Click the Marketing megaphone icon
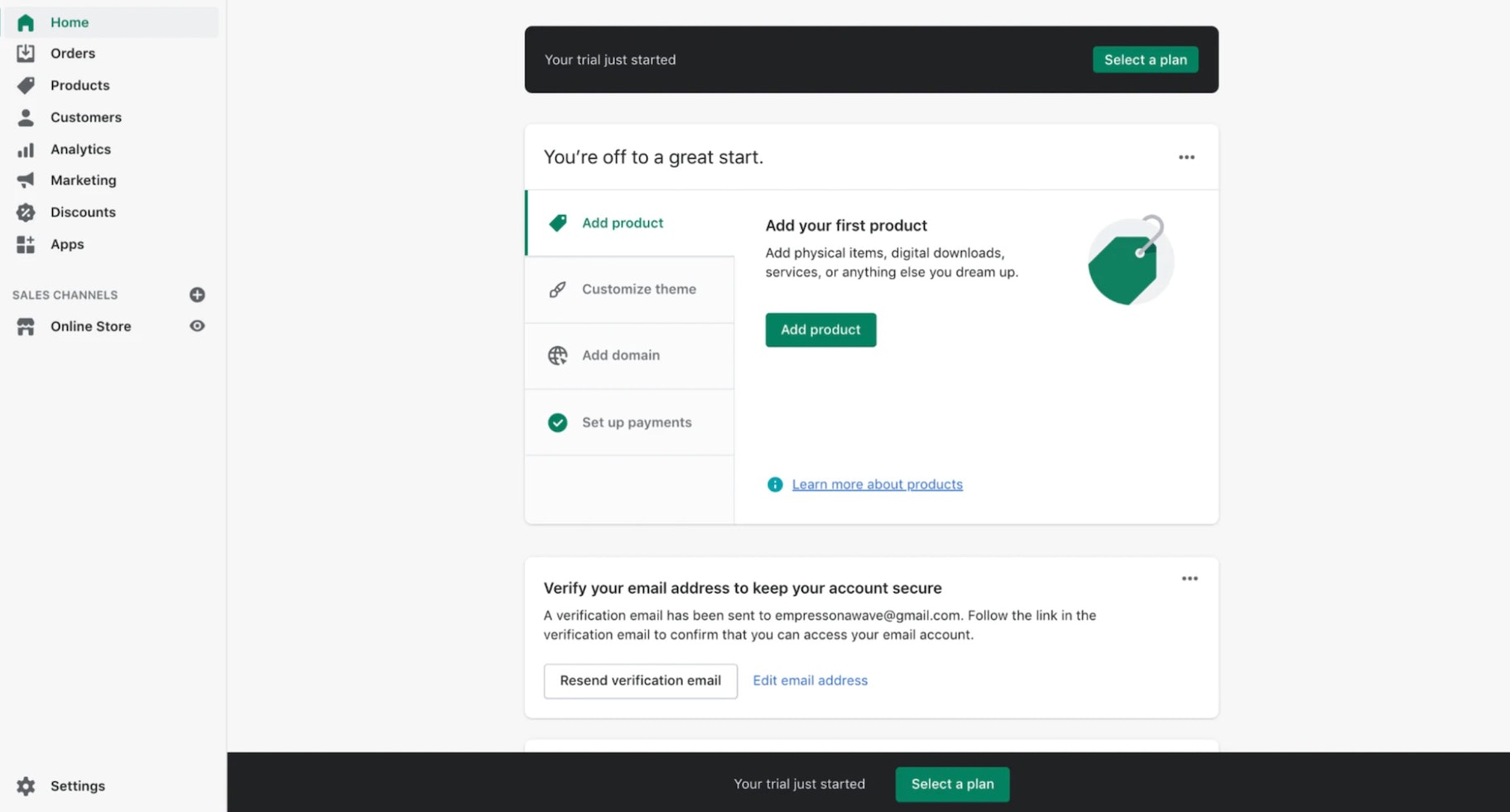 pos(26,180)
